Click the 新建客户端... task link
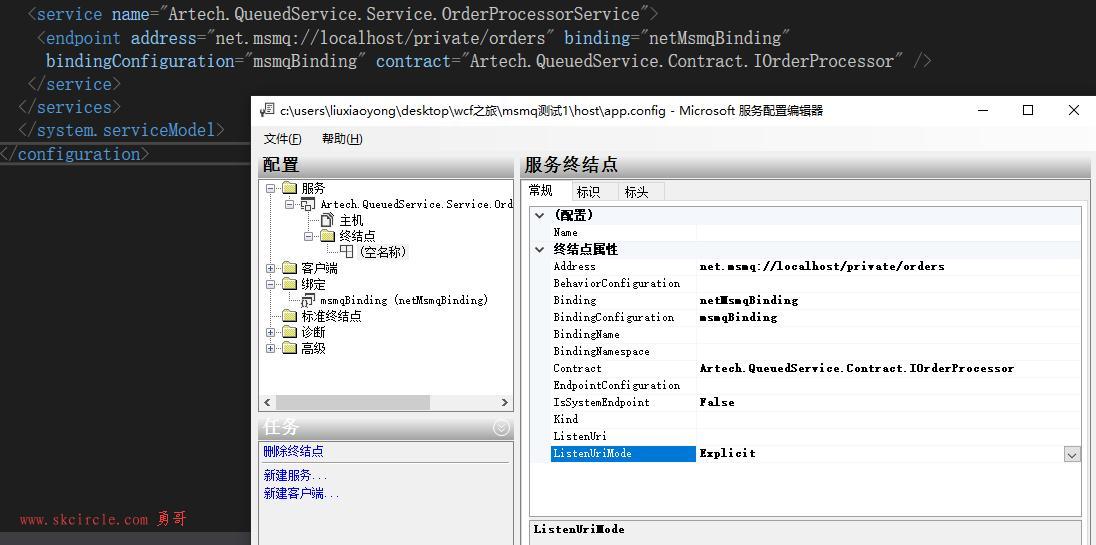This screenshot has height=545, width=1096. click(x=301, y=493)
